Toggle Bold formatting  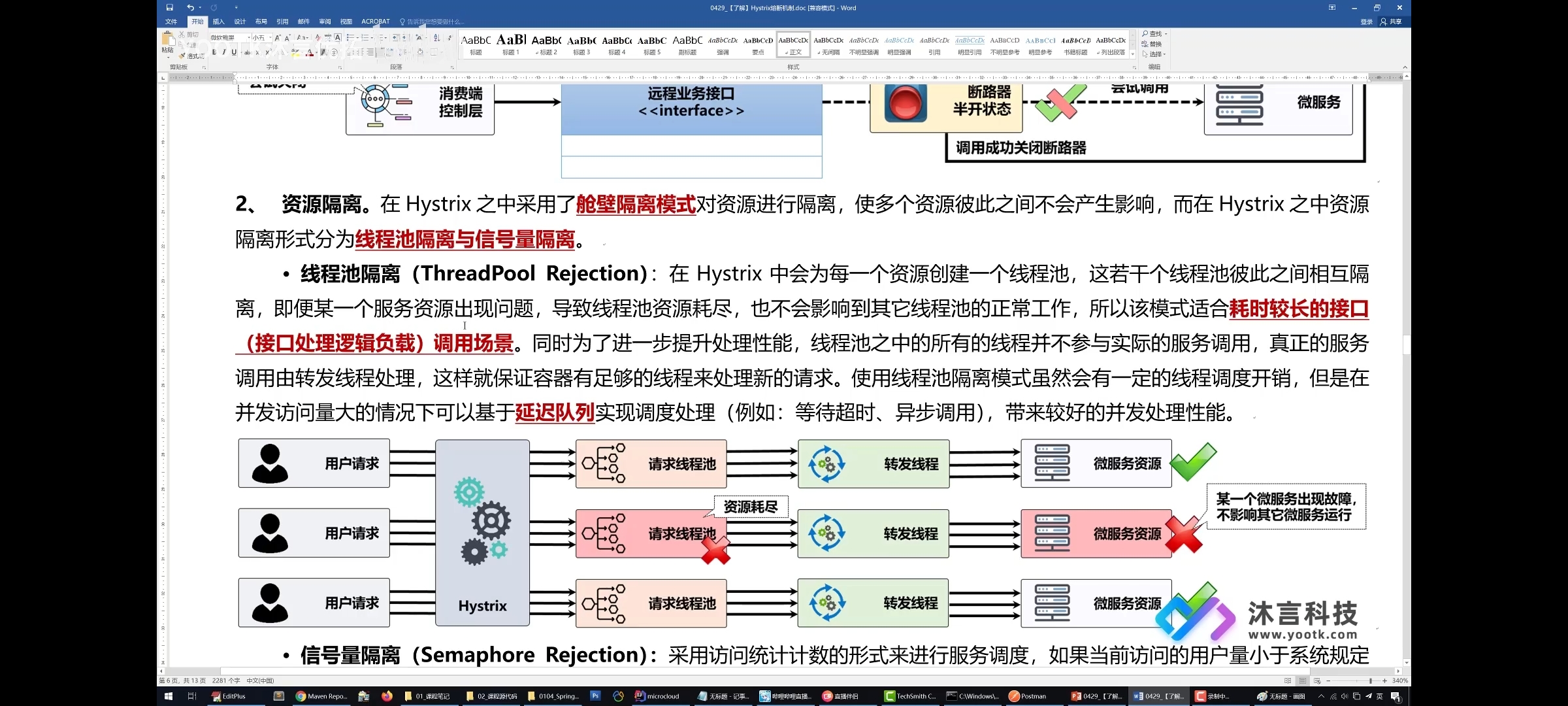[x=214, y=52]
